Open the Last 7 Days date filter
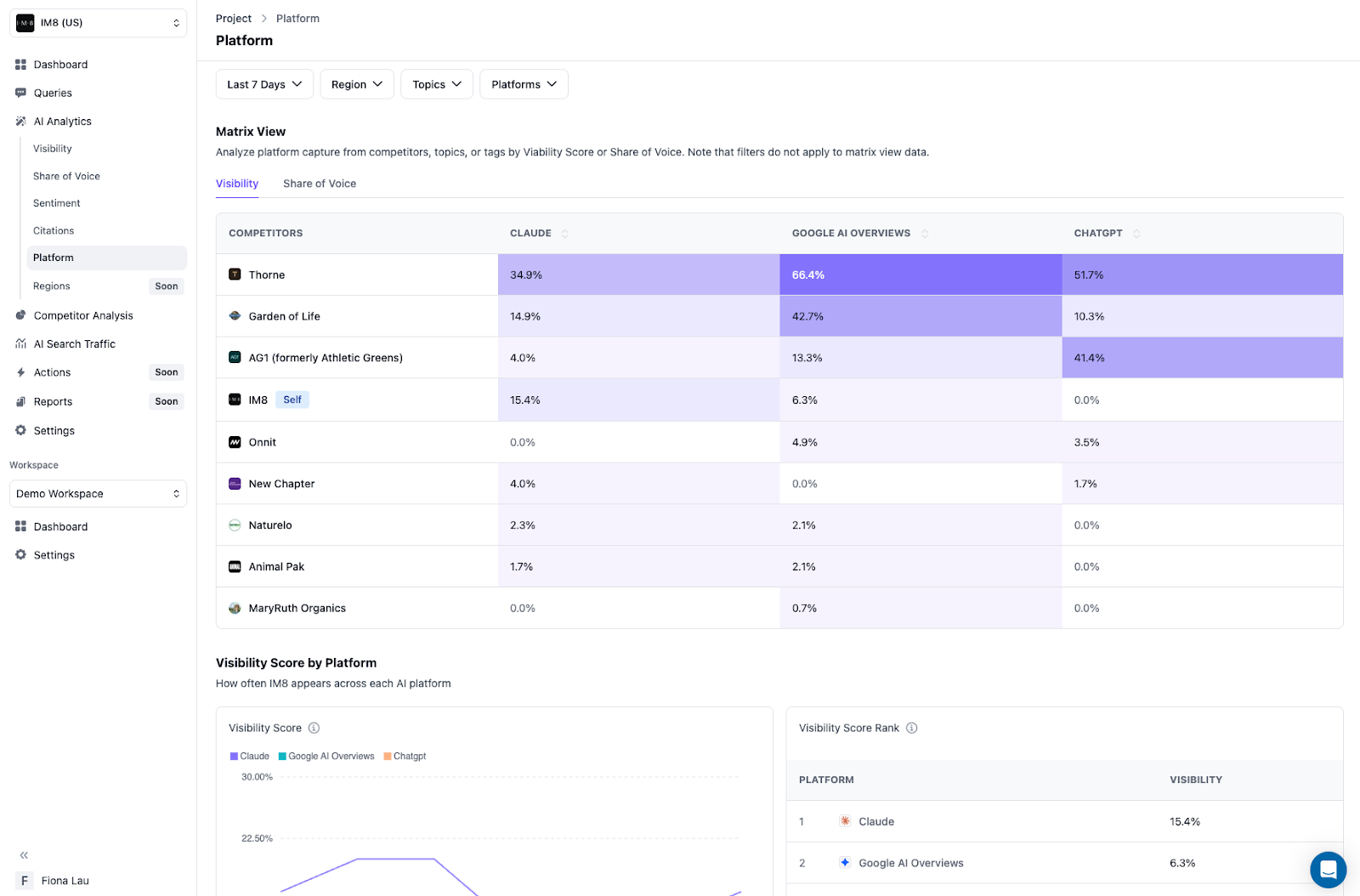 pos(263,84)
